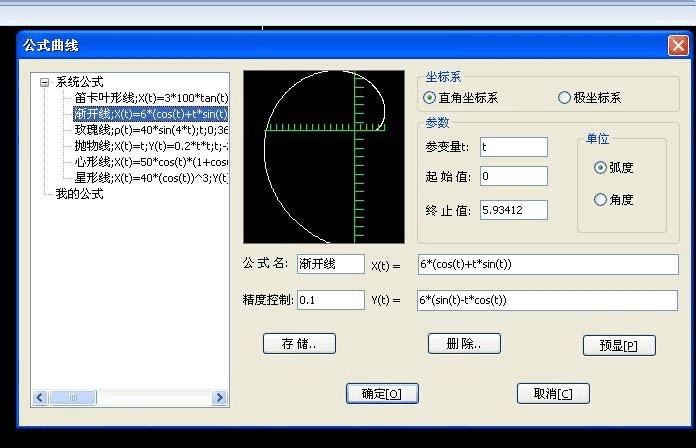Click the 预显[P] preview button

pos(619,345)
